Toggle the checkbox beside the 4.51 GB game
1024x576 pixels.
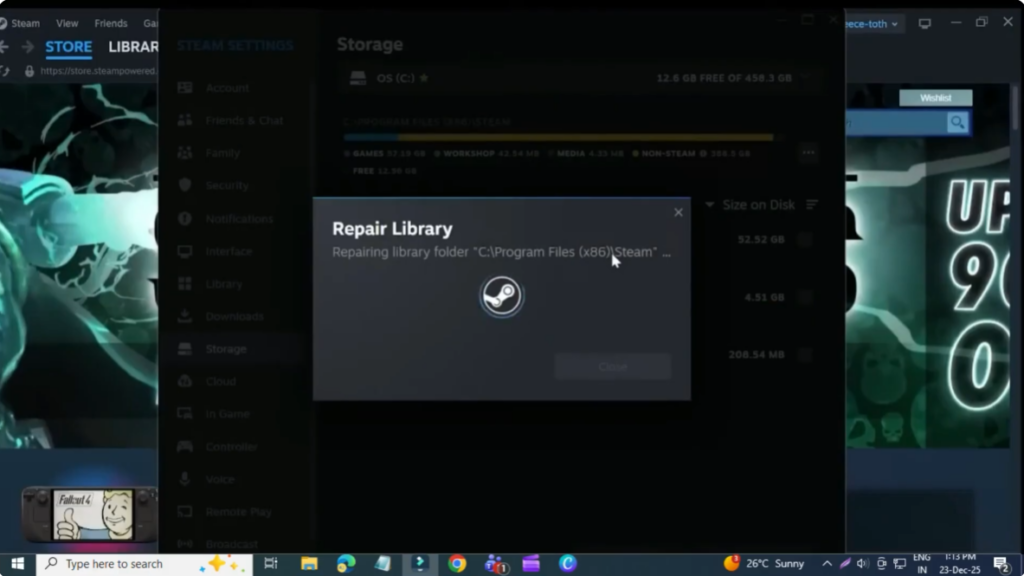[x=805, y=296]
